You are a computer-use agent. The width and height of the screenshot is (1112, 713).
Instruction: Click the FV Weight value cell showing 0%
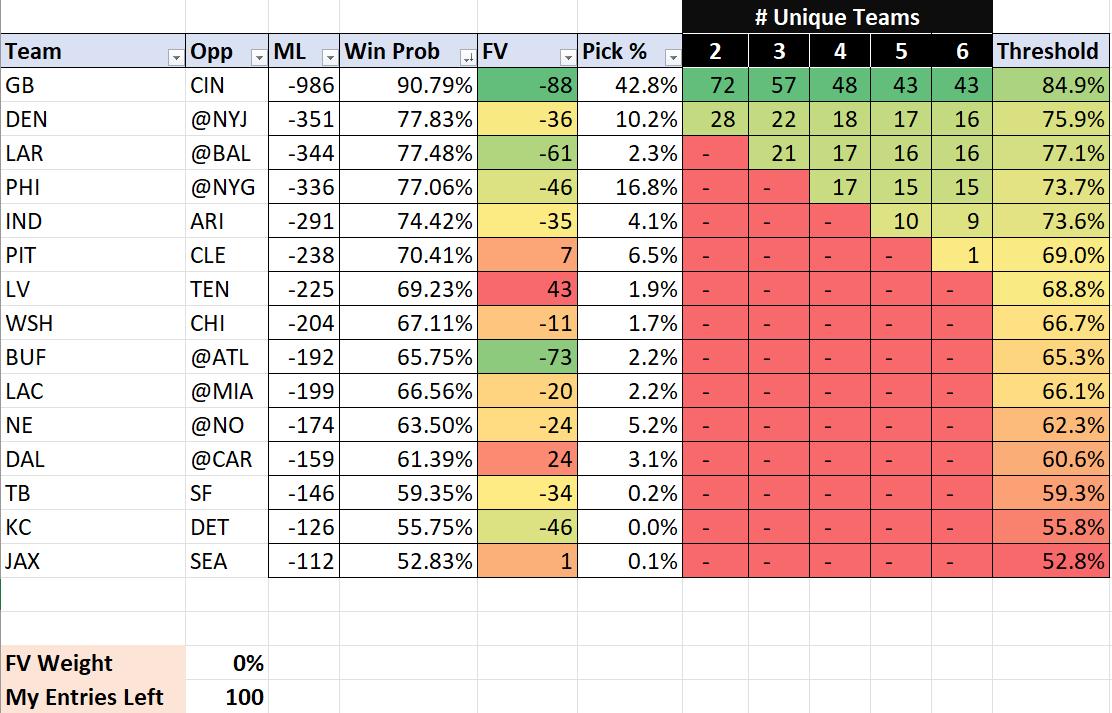[x=226, y=663]
